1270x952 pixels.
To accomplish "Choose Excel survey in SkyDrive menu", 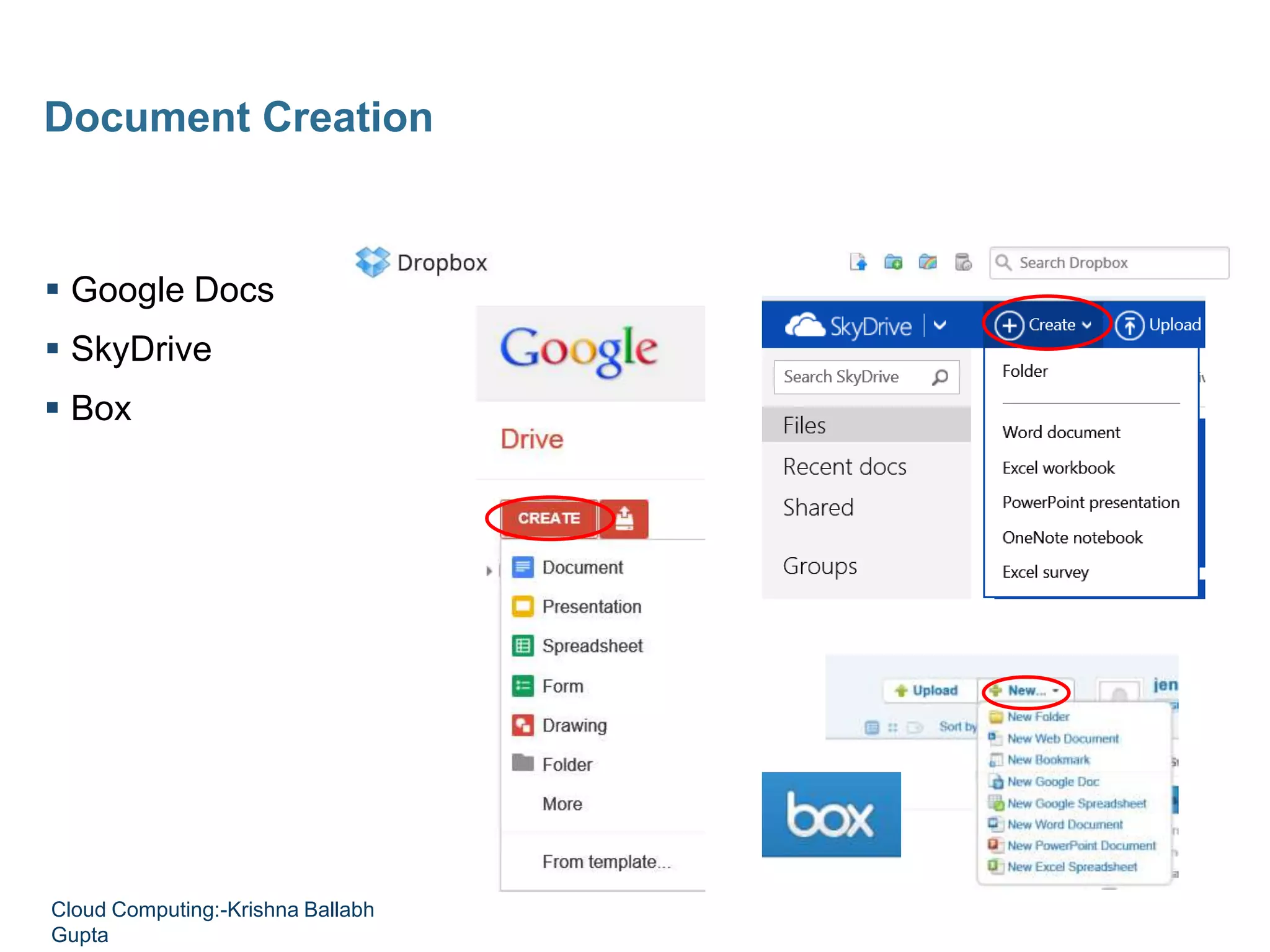I will click(1046, 572).
